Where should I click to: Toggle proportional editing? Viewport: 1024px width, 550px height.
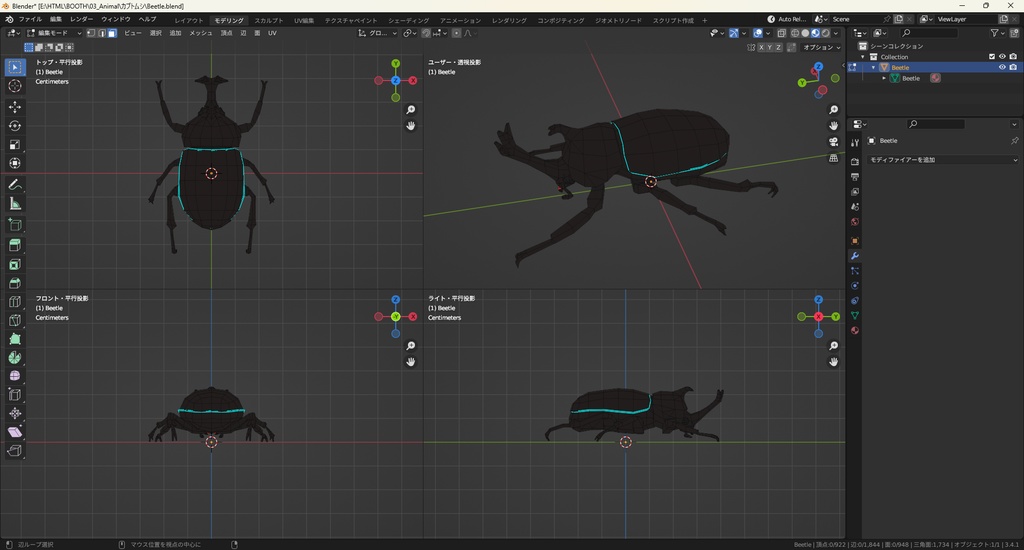tap(456, 33)
